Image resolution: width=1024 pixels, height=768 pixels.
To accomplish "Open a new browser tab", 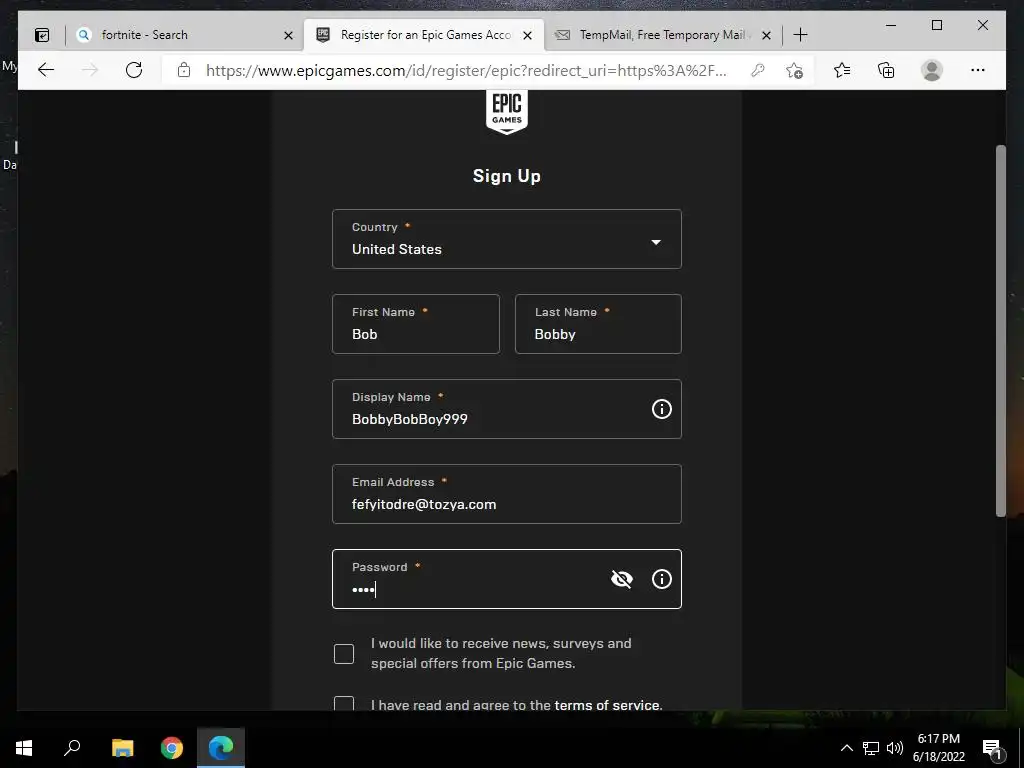I will click(x=801, y=35).
